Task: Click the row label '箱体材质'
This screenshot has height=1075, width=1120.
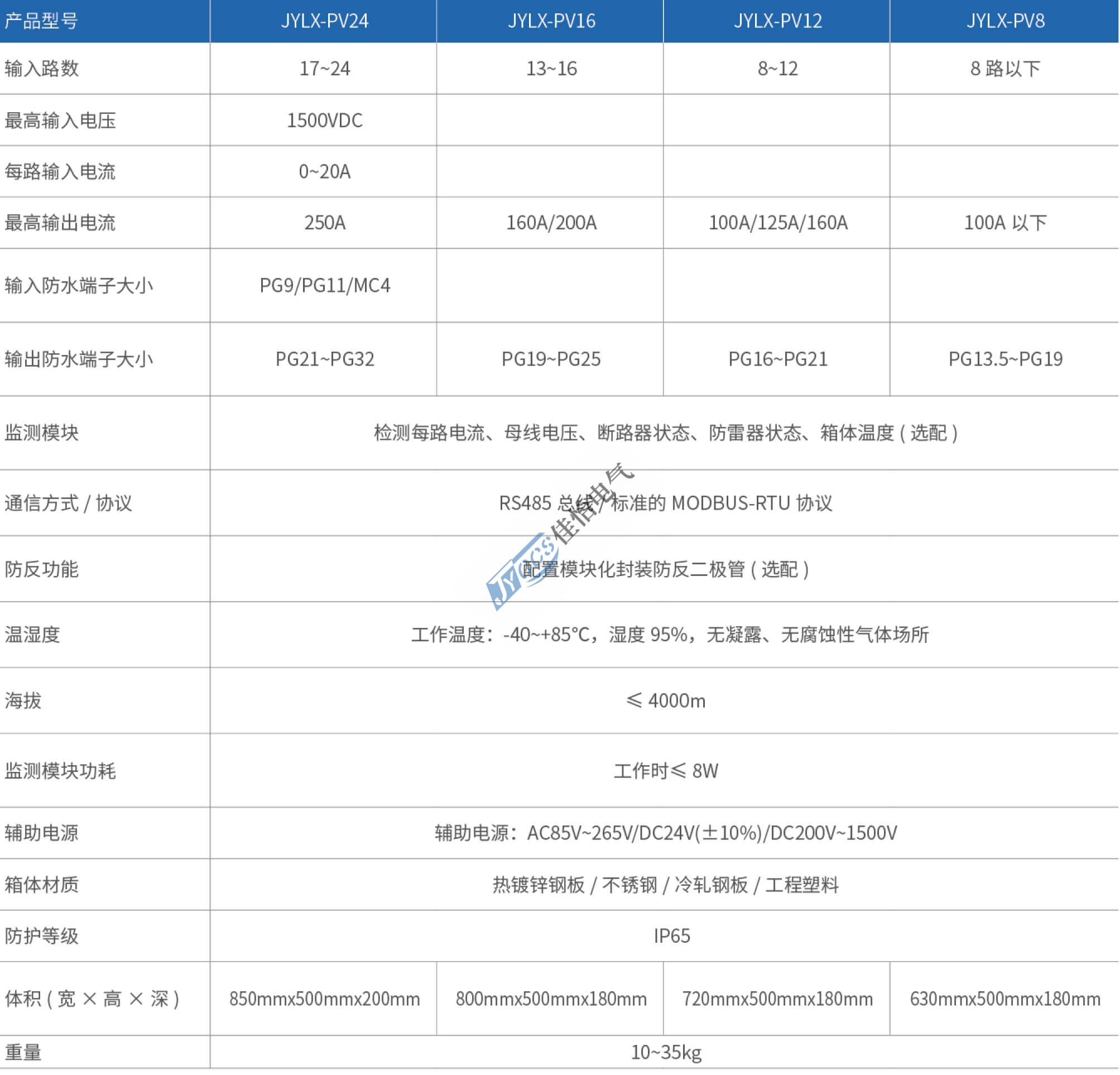Action: pos(42,885)
